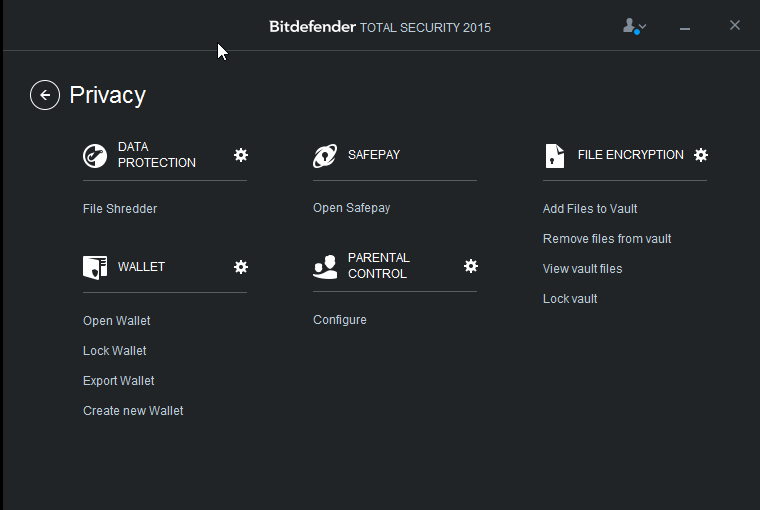Configure Parental Control
Image resolution: width=760 pixels, height=510 pixels.
(x=340, y=320)
